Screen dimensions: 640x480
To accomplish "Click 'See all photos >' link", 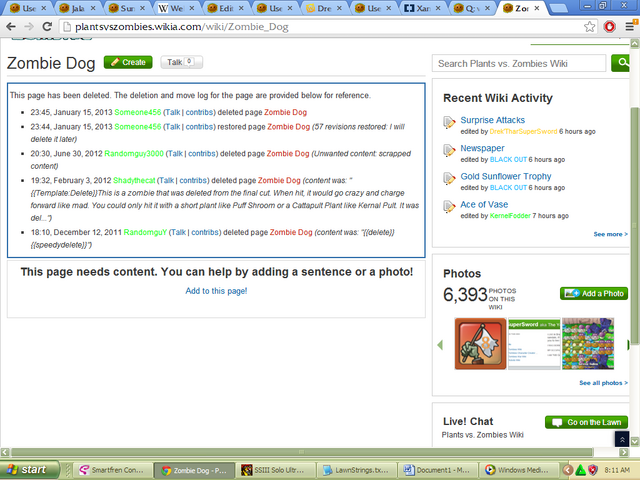I will pyautogui.click(x=604, y=383).
